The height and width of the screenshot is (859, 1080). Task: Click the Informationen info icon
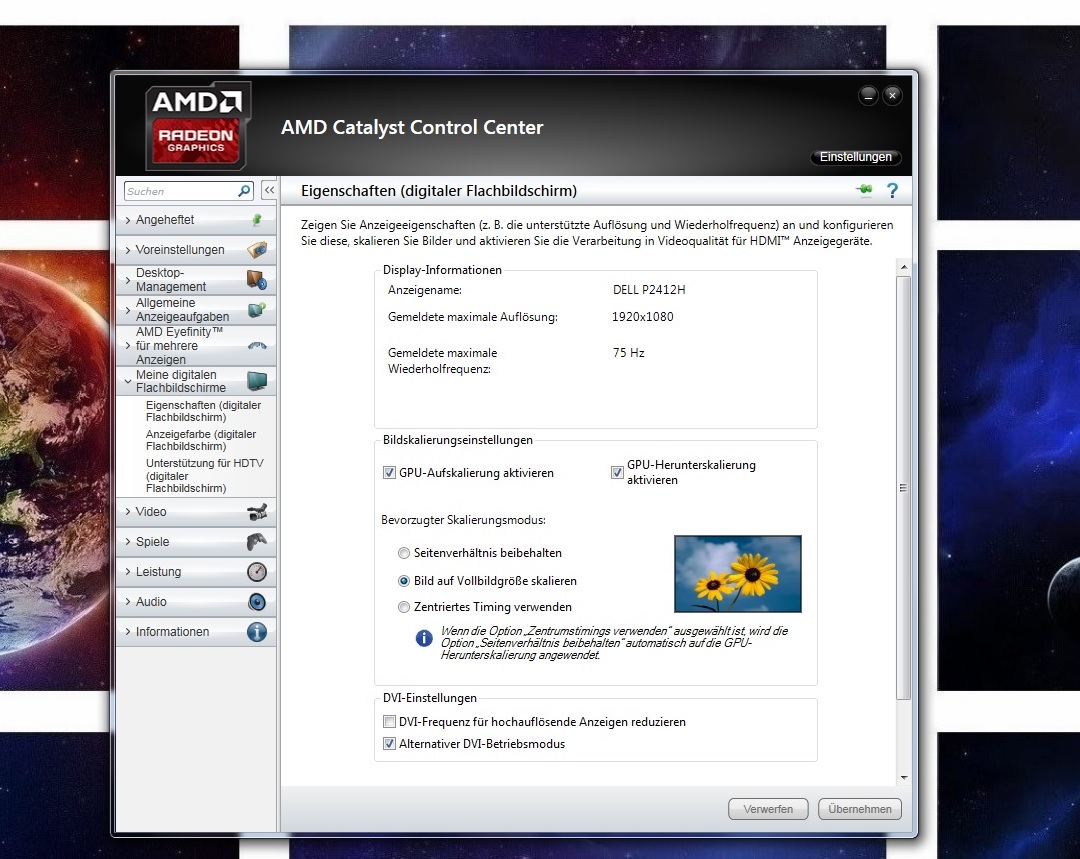257,632
